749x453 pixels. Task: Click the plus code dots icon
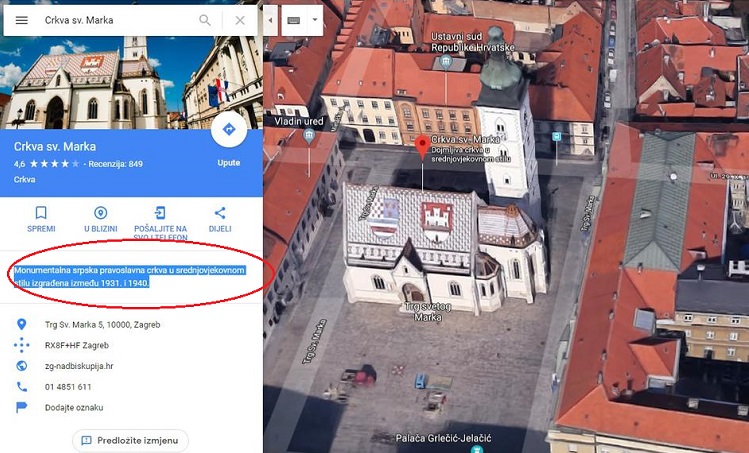(x=21, y=345)
